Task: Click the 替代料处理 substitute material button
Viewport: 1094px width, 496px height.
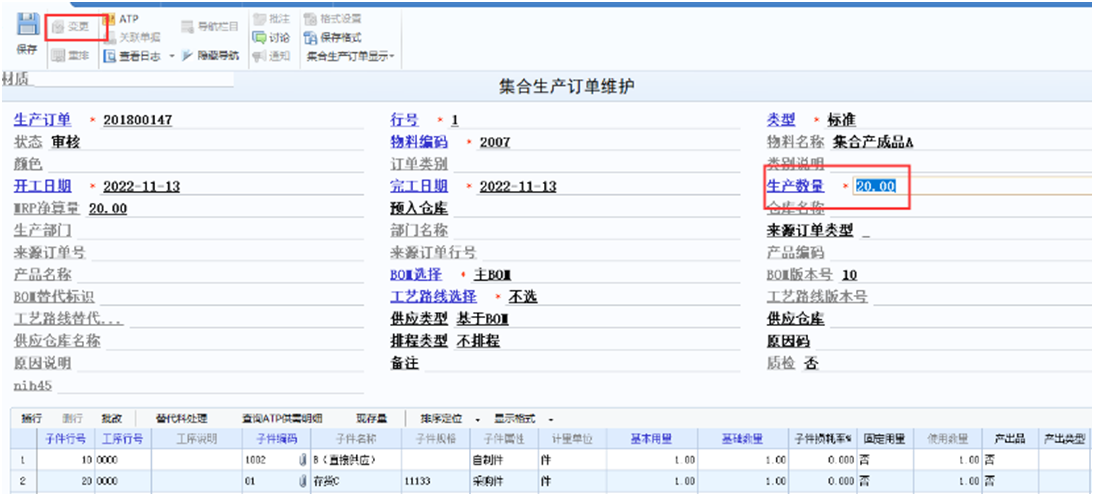Action: 181,419
